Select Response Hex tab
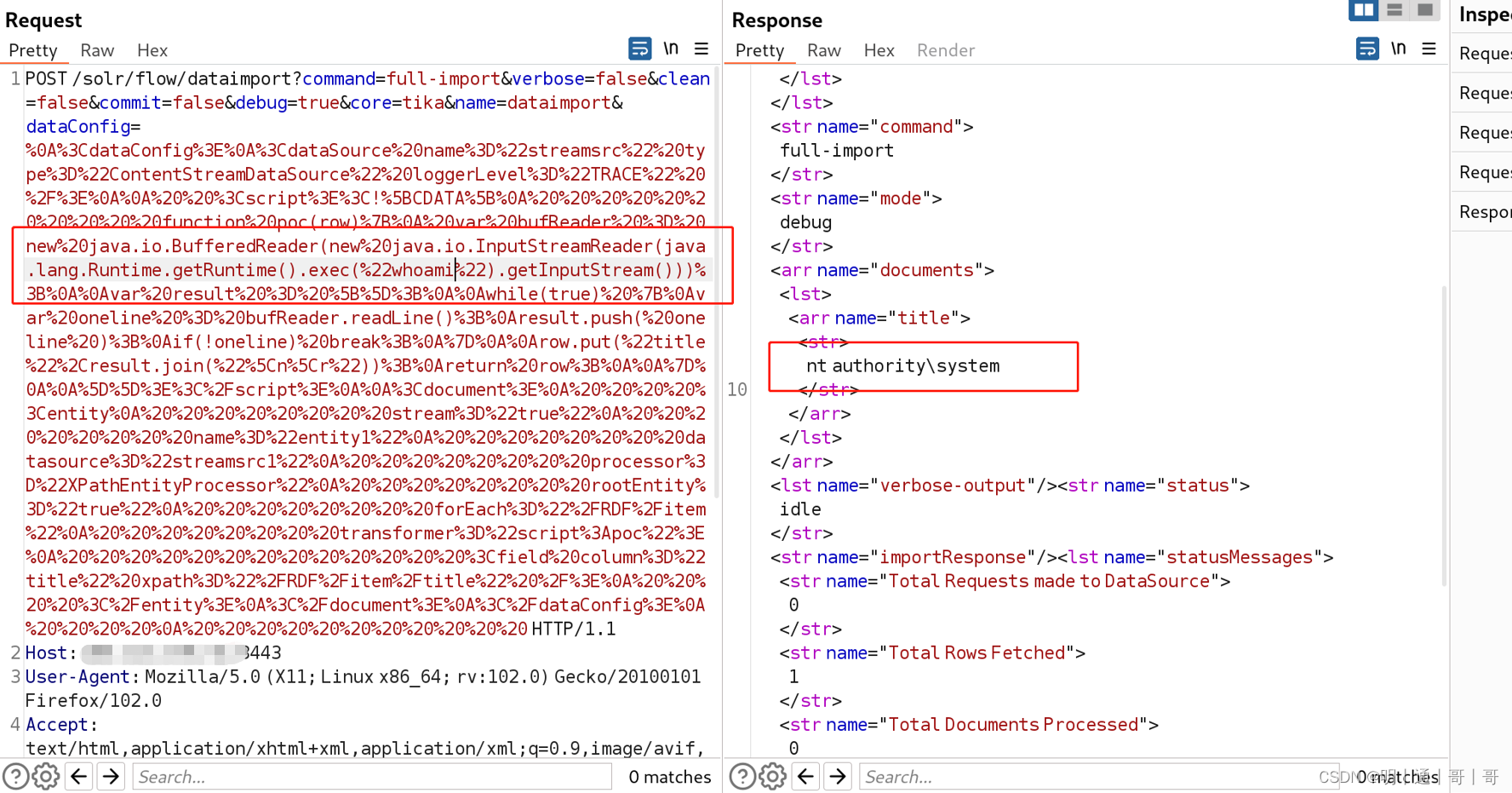This screenshot has height=793, width=1512. point(879,50)
